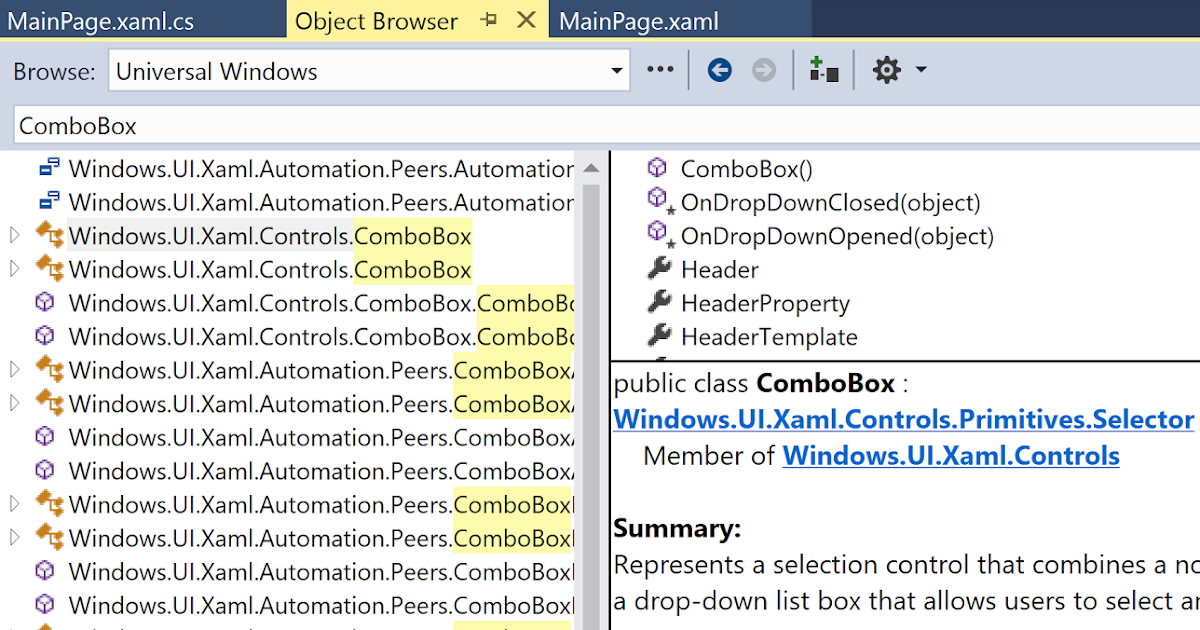1200x630 pixels.
Task: Open the Browse scope dropdown
Action: (x=615, y=70)
